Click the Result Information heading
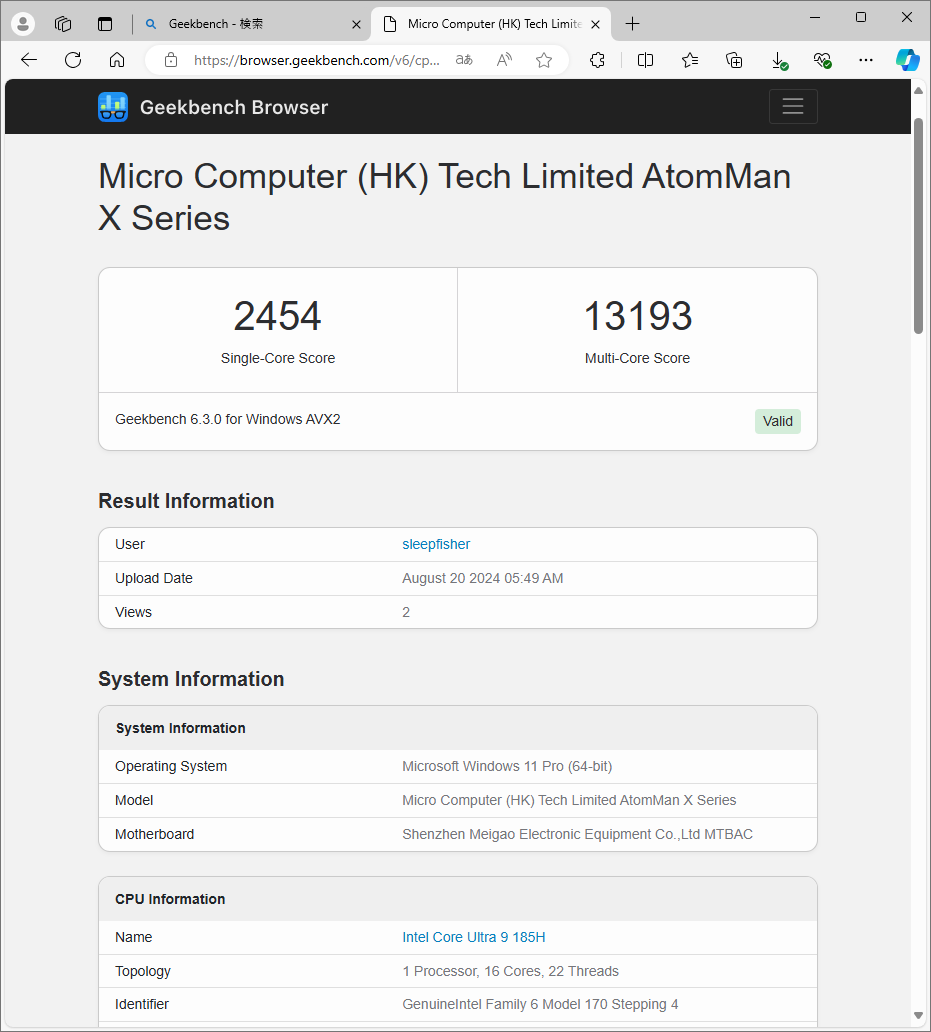Image resolution: width=931 pixels, height=1032 pixels. (x=186, y=501)
